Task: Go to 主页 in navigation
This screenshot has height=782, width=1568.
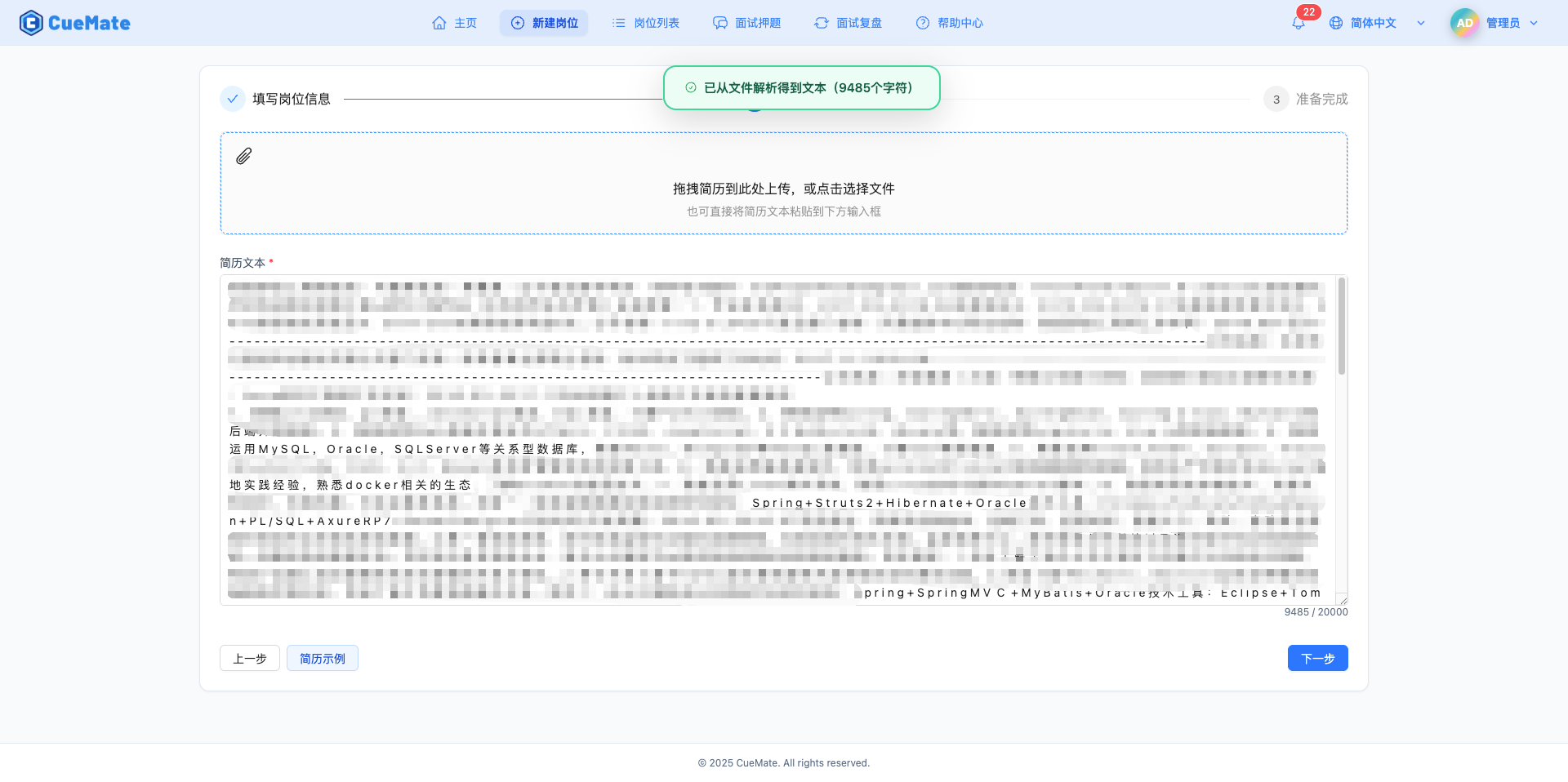Action: 455,23
